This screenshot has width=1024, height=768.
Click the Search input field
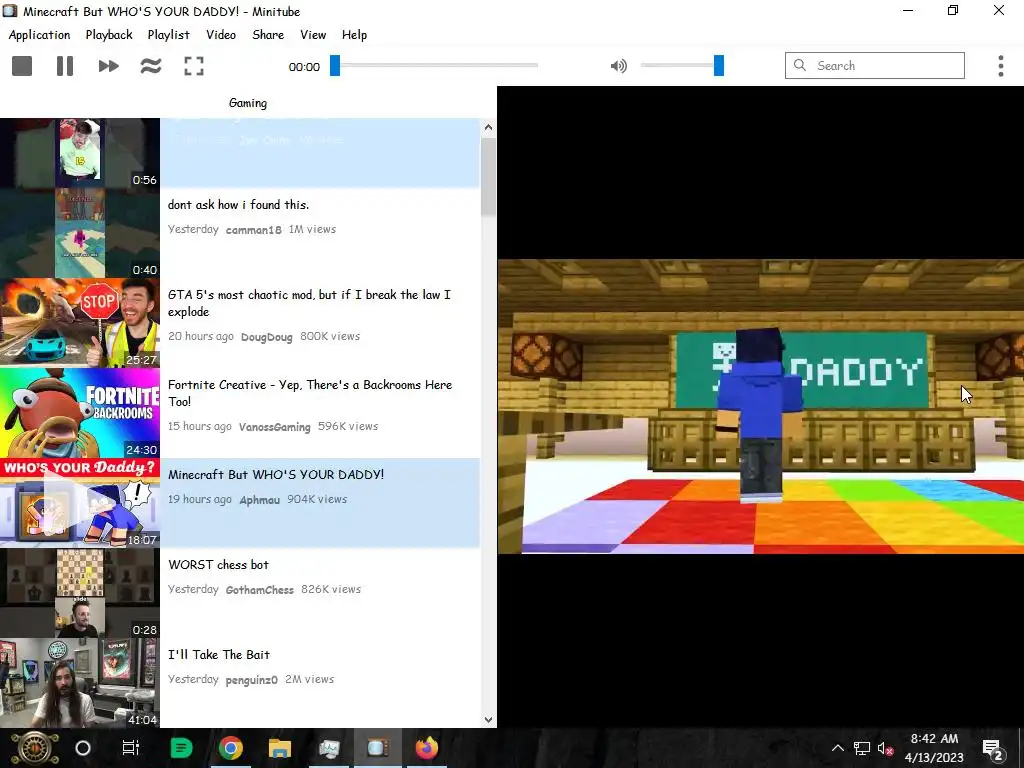point(874,65)
